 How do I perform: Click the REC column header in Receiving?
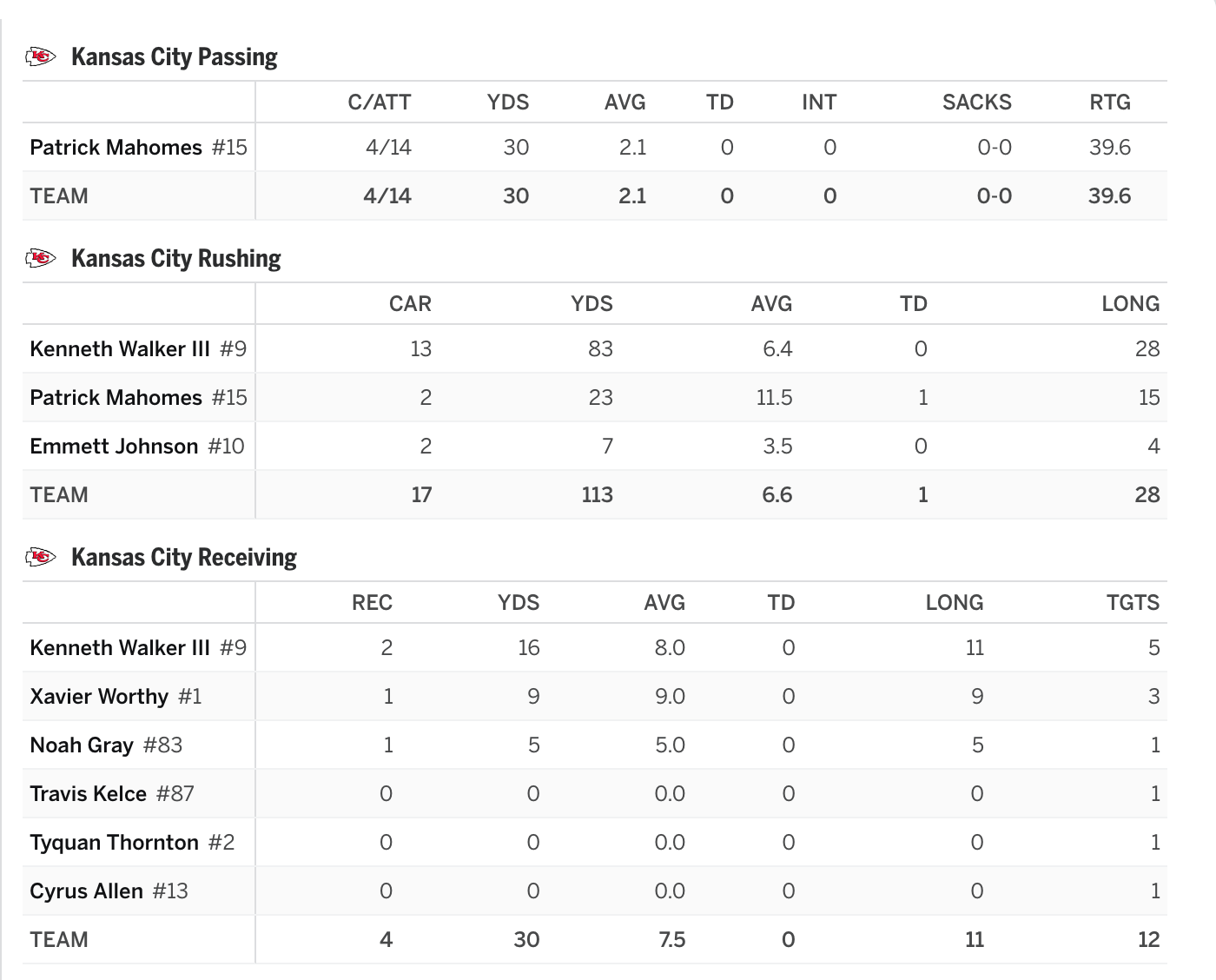pyautogui.click(x=372, y=603)
